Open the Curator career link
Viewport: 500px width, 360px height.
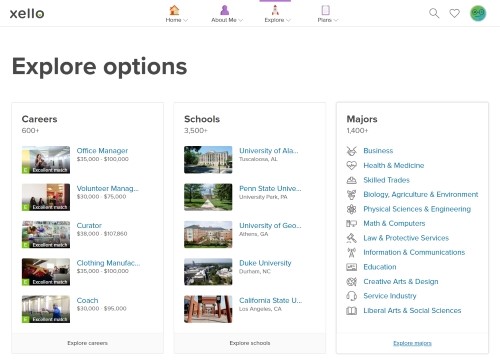point(89,225)
